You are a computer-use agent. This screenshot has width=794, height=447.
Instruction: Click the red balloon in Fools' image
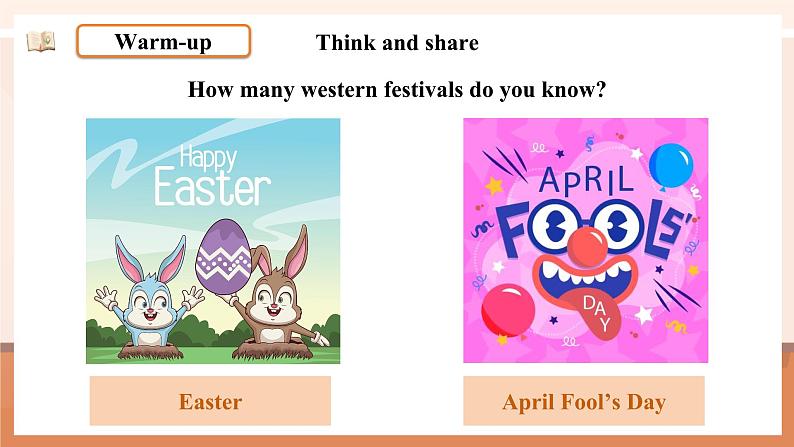pyautogui.click(x=508, y=310)
